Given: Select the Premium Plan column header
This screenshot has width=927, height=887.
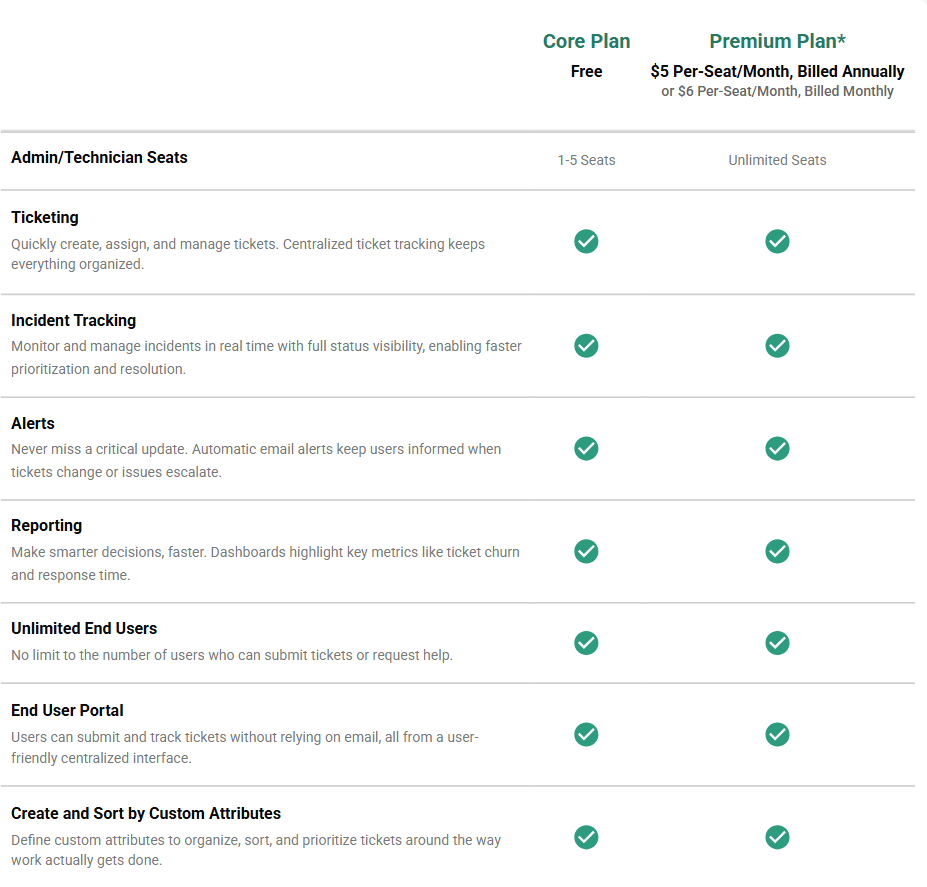Looking at the screenshot, I should (x=777, y=41).
